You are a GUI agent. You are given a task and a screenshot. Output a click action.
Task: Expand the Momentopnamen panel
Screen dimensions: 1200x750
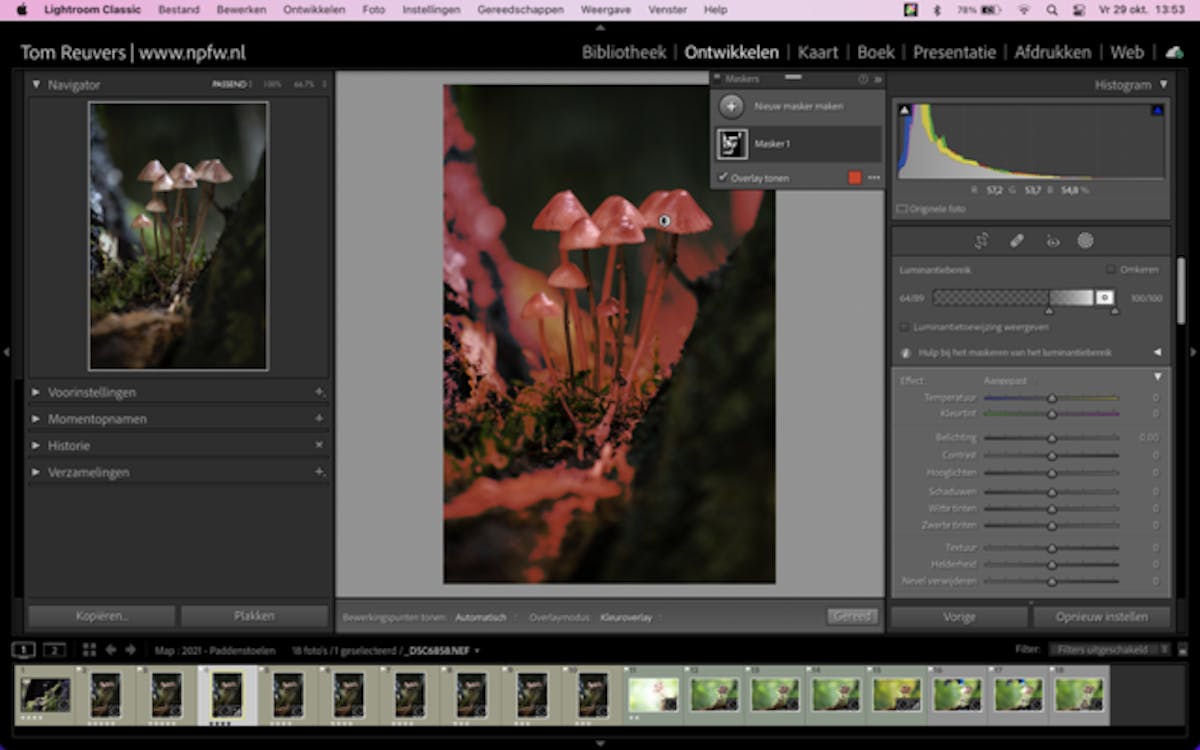tap(36, 418)
